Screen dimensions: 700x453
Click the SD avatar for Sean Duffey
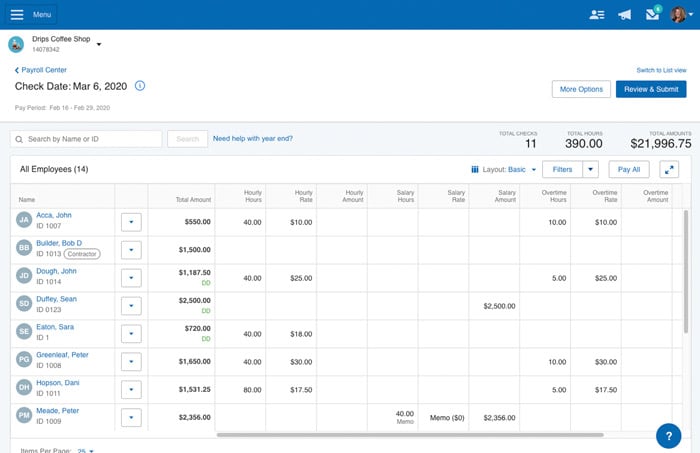[24, 303]
